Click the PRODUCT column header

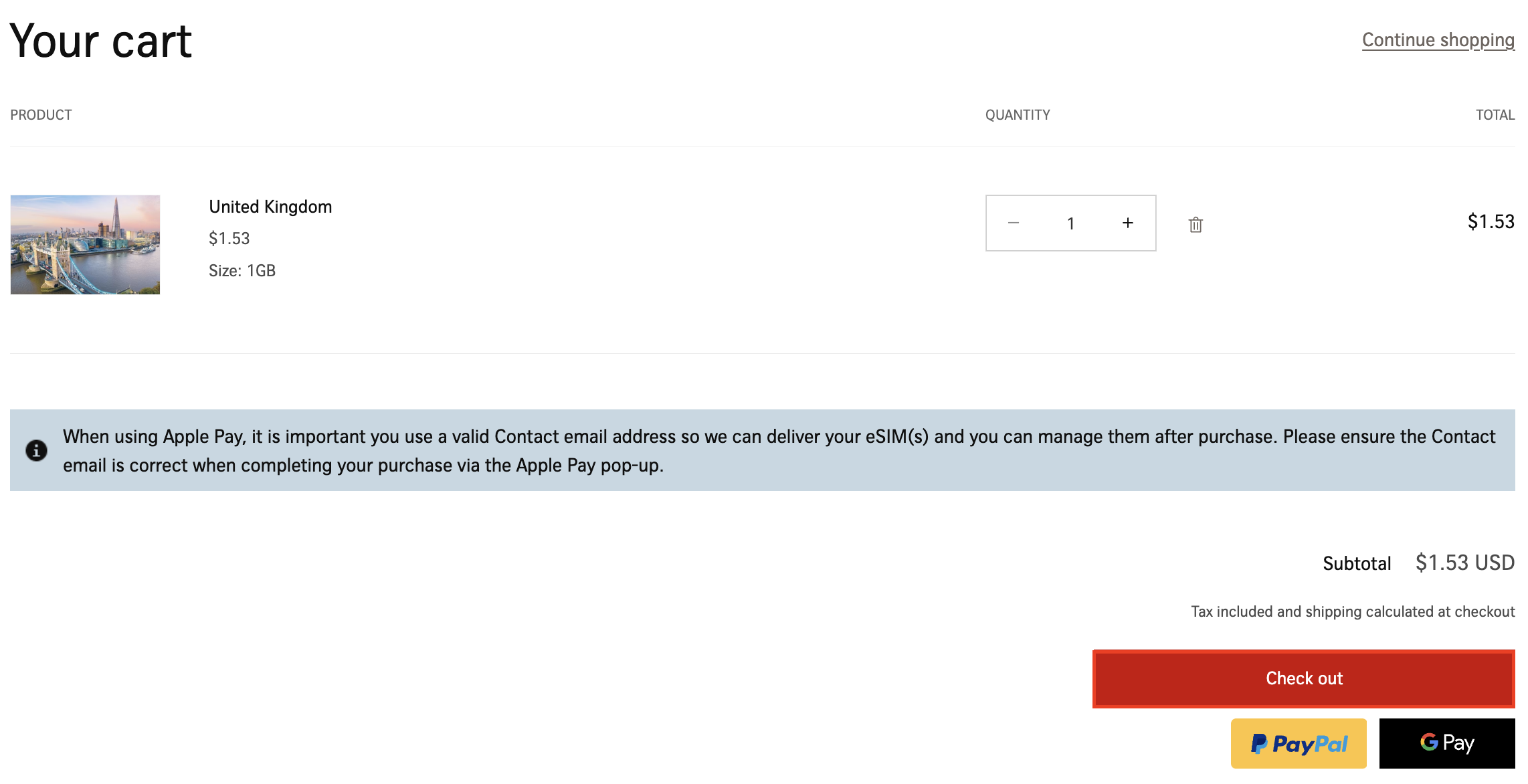point(41,115)
